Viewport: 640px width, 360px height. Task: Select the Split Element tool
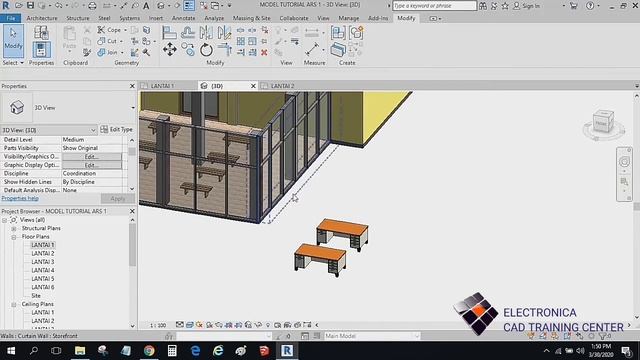point(241,30)
